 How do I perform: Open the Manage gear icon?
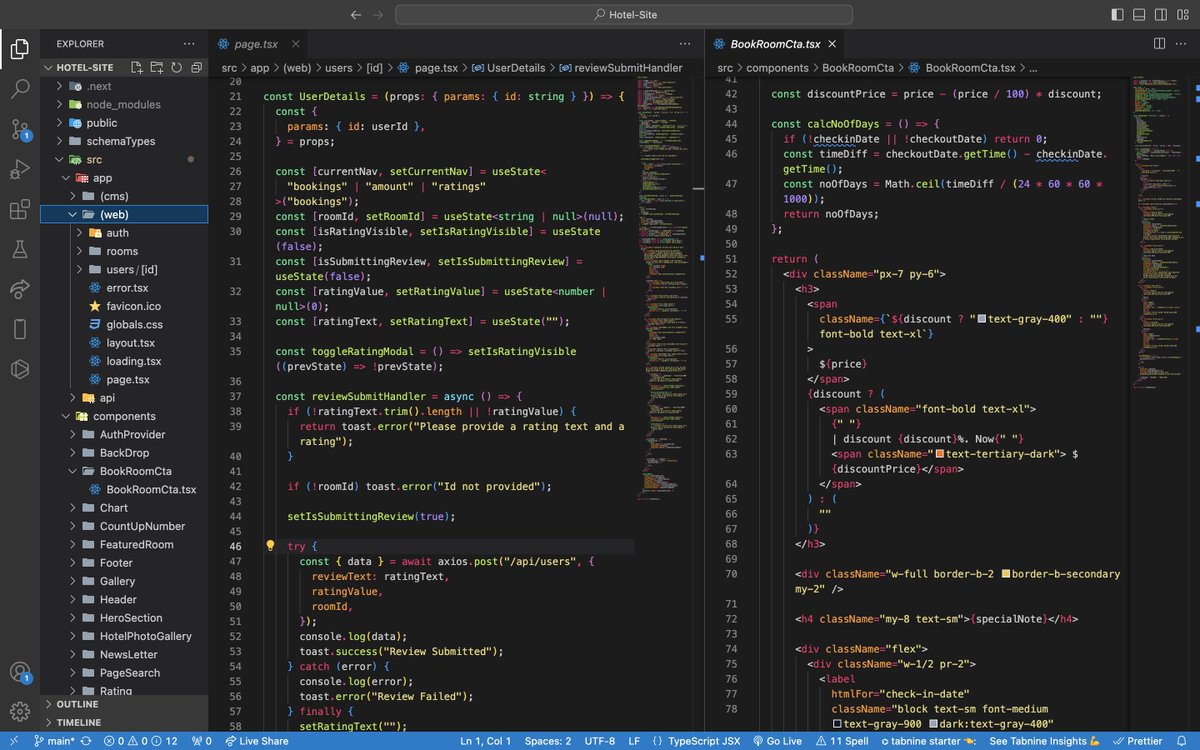click(x=20, y=712)
